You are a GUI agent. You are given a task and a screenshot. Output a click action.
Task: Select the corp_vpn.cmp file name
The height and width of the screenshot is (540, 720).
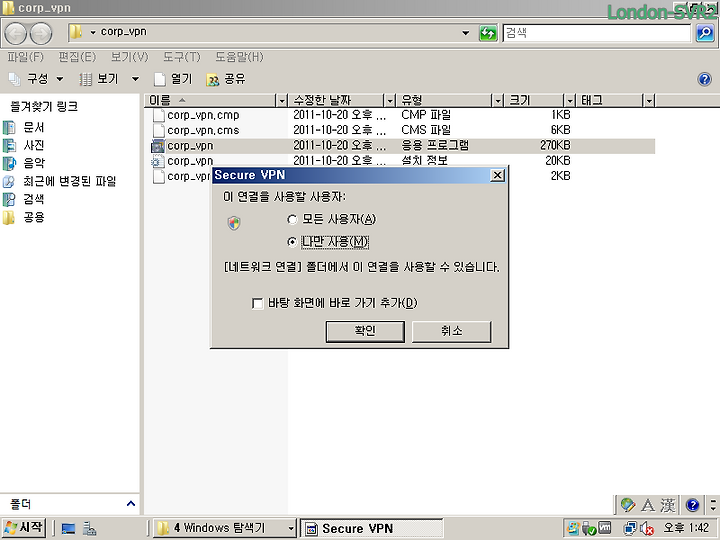(x=203, y=115)
